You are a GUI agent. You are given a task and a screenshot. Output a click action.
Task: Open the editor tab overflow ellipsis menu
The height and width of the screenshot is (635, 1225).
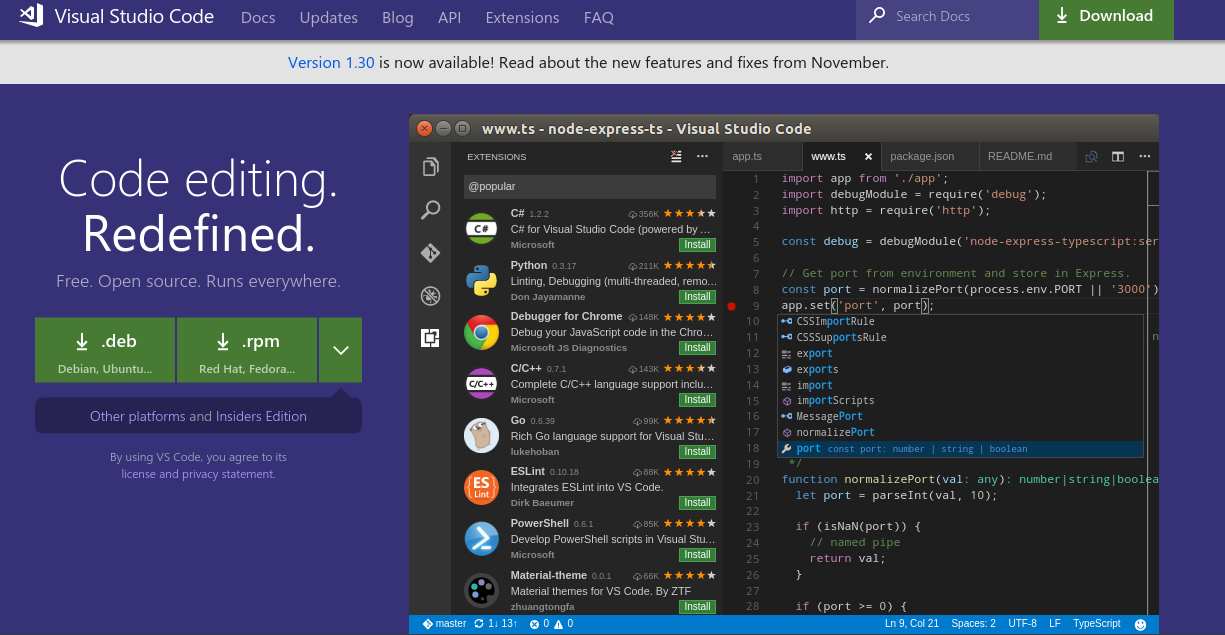(1144, 157)
